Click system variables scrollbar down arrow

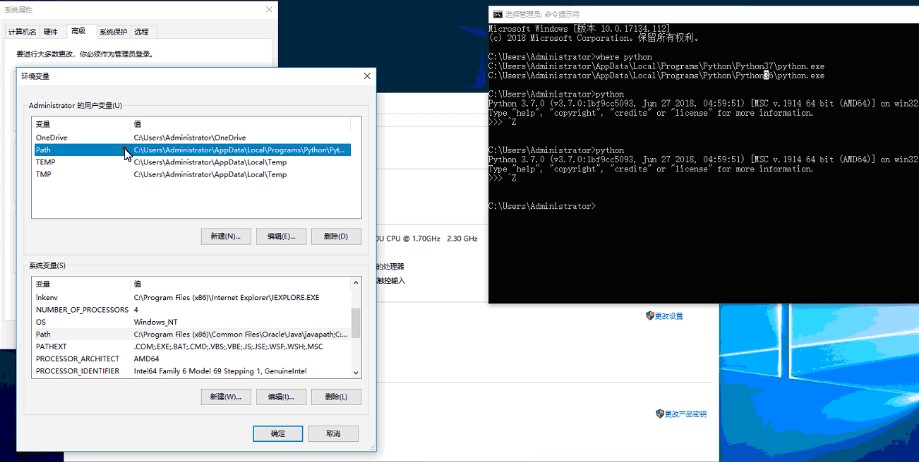[x=356, y=372]
